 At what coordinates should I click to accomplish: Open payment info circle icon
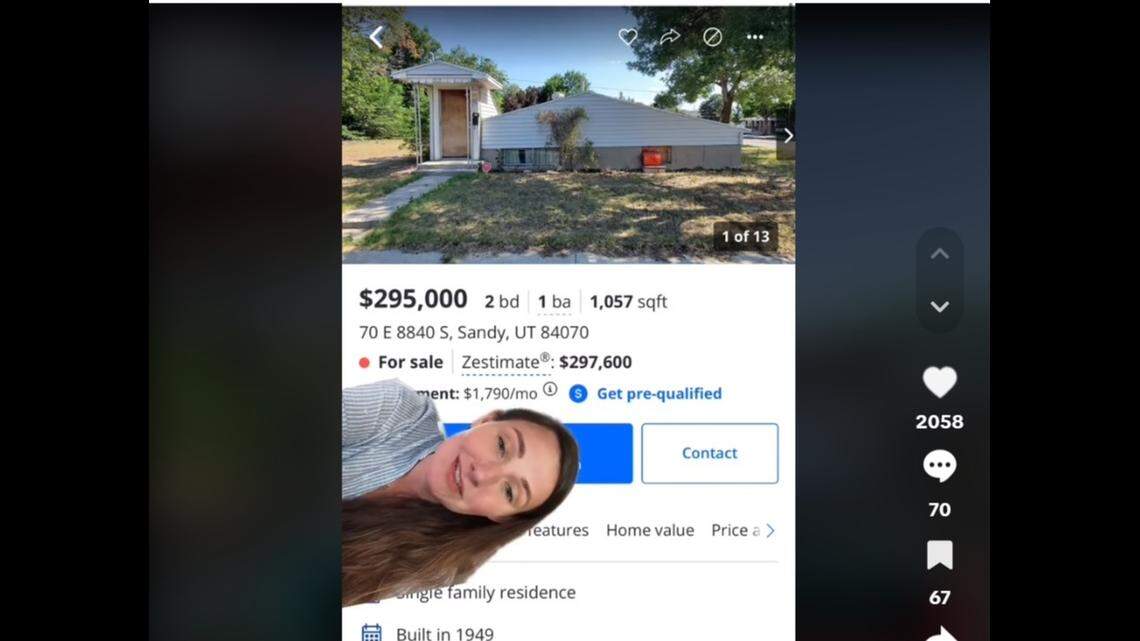coord(550,390)
